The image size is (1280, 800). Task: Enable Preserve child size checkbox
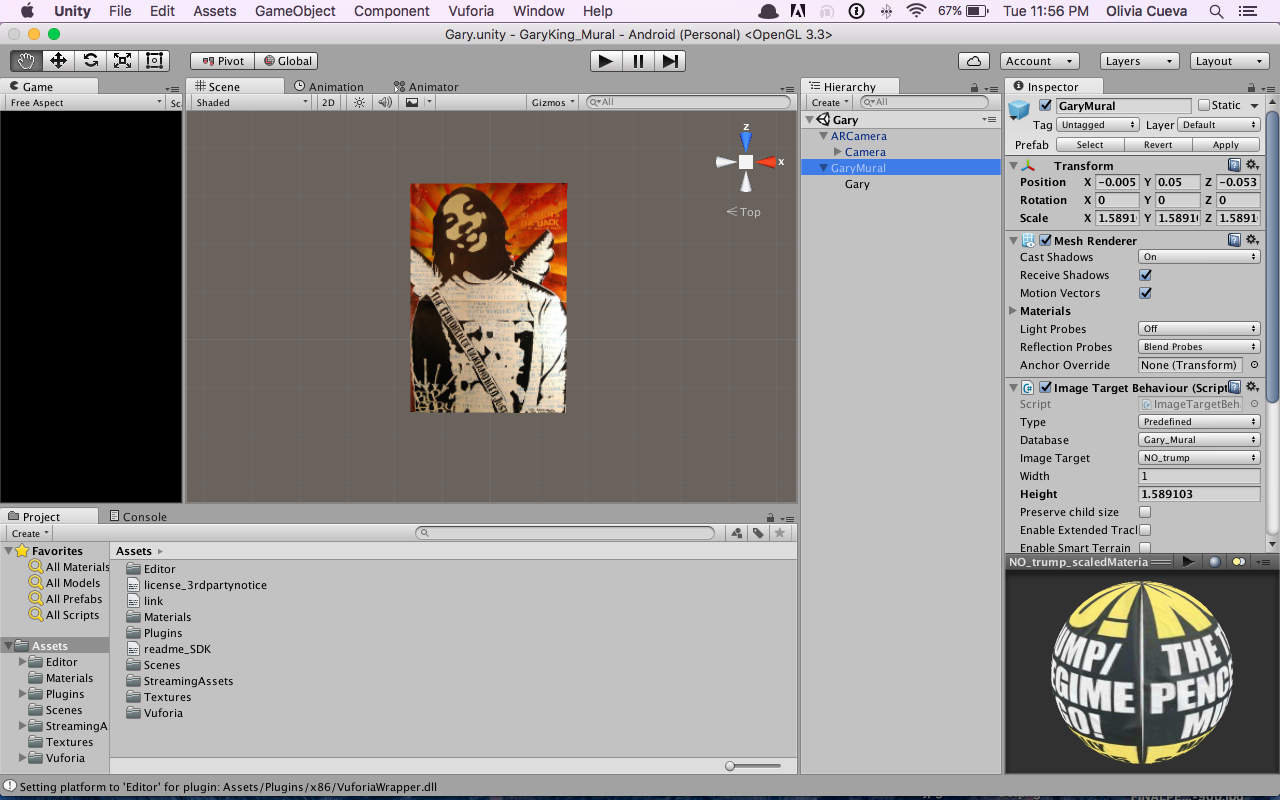[x=1145, y=512]
